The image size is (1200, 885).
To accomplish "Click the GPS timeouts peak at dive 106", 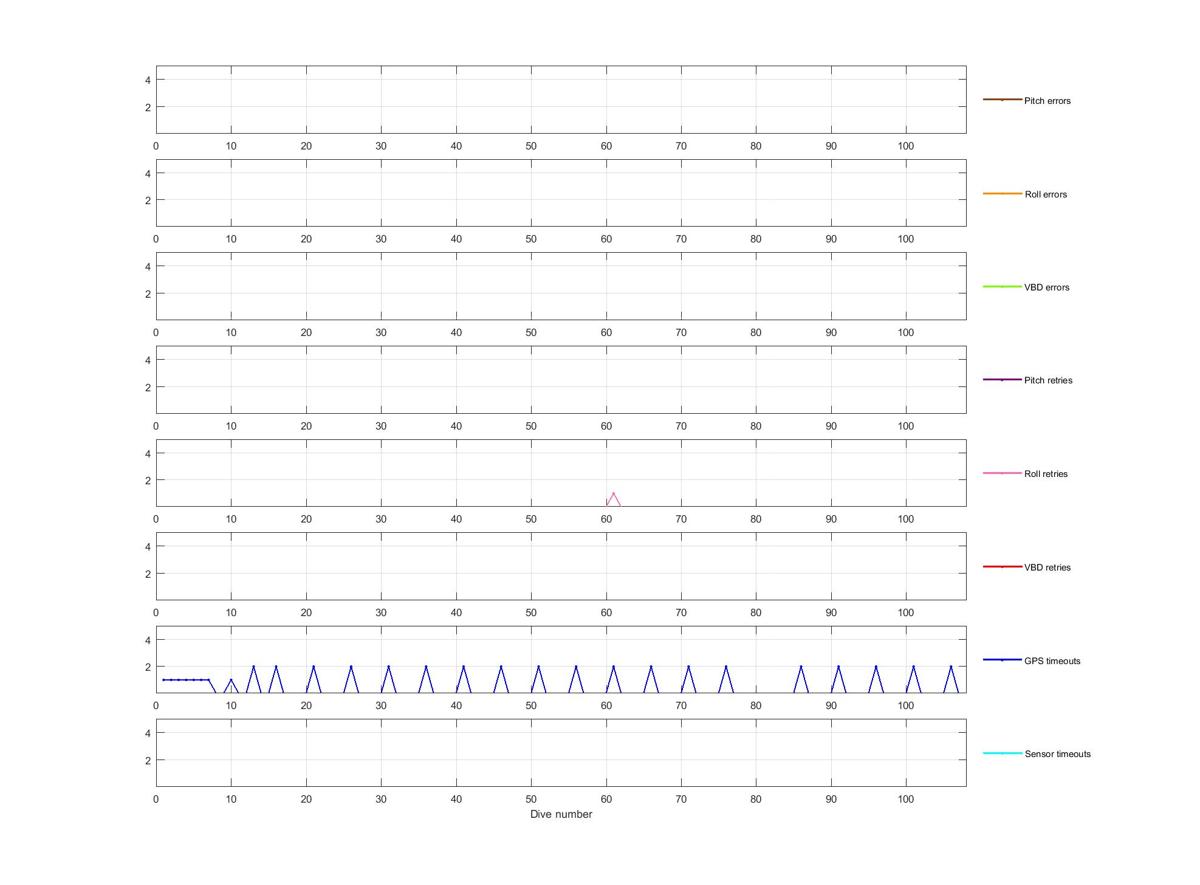I will [951, 666].
